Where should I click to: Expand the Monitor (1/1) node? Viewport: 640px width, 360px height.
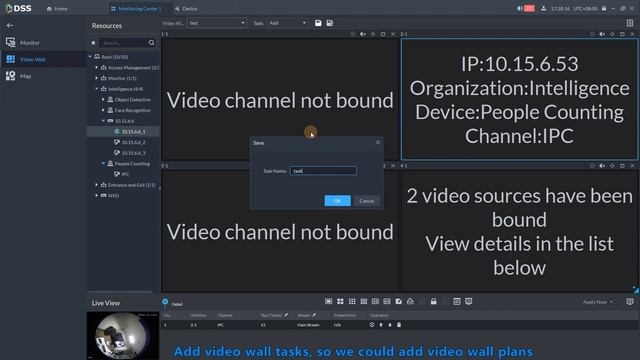(97, 78)
